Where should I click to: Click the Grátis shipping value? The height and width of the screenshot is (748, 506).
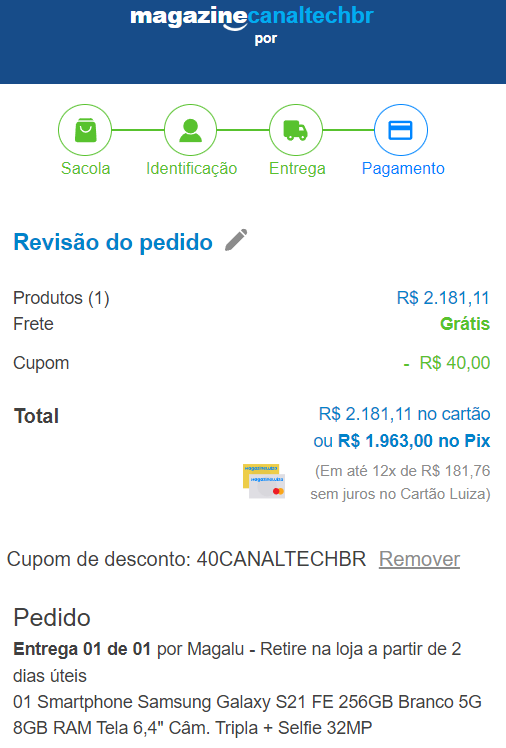tap(465, 324)
